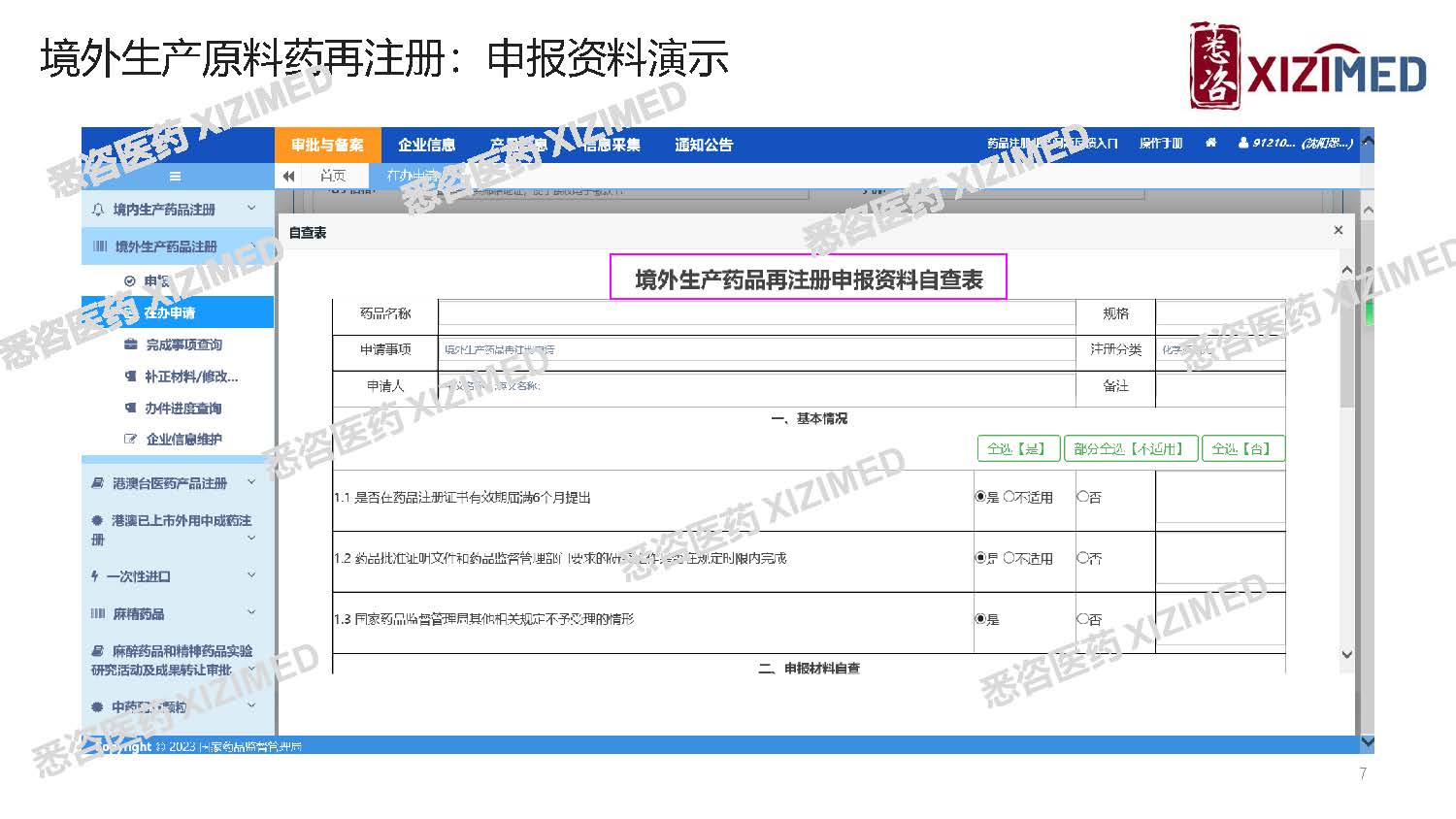Viewport: 1456px width, 819px height.
Task: Click the hamburger menu icon in sidebar header
Action: coord(175,177)
